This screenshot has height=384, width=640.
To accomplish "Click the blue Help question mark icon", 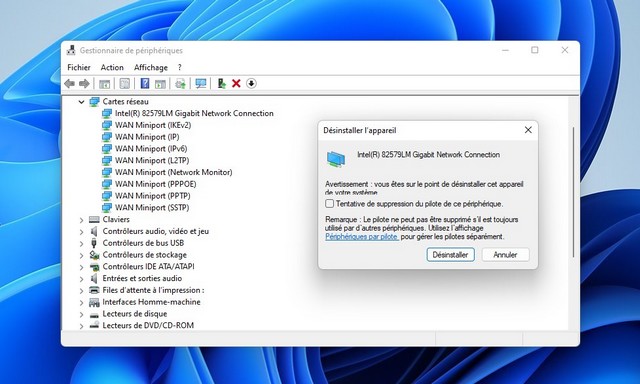I will [145, 83].
